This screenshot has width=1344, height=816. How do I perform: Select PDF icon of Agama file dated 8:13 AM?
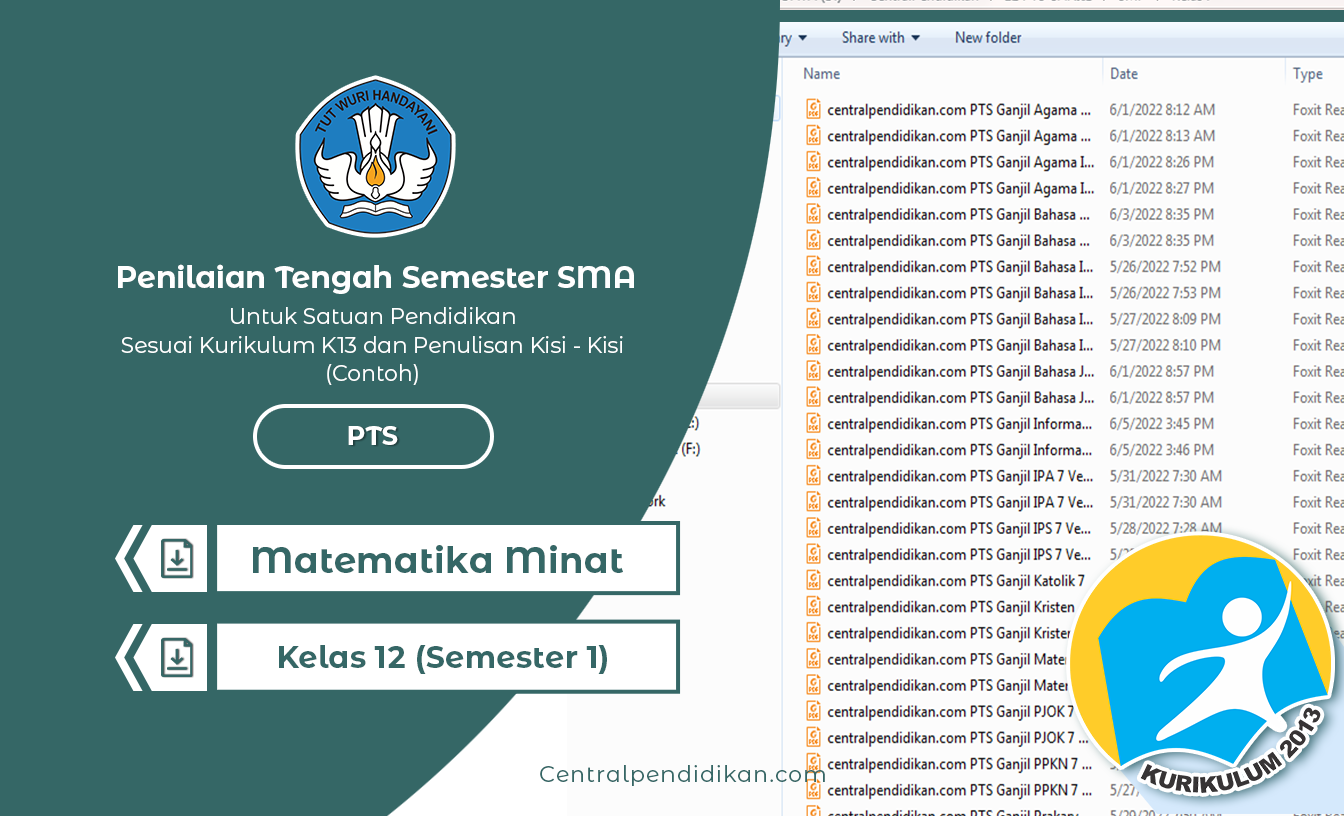pos(814,136)
